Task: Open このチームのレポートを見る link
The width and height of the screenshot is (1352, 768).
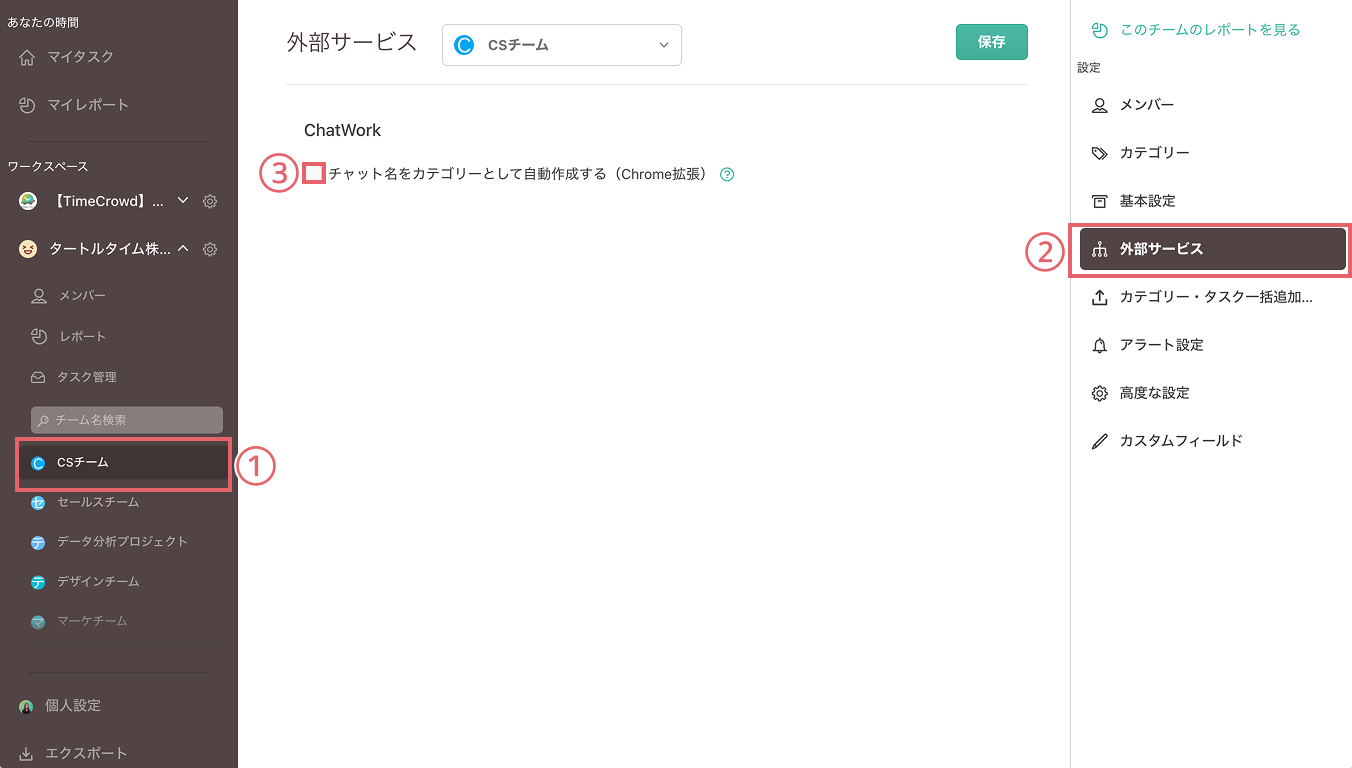Action: tap(1196, 31)
